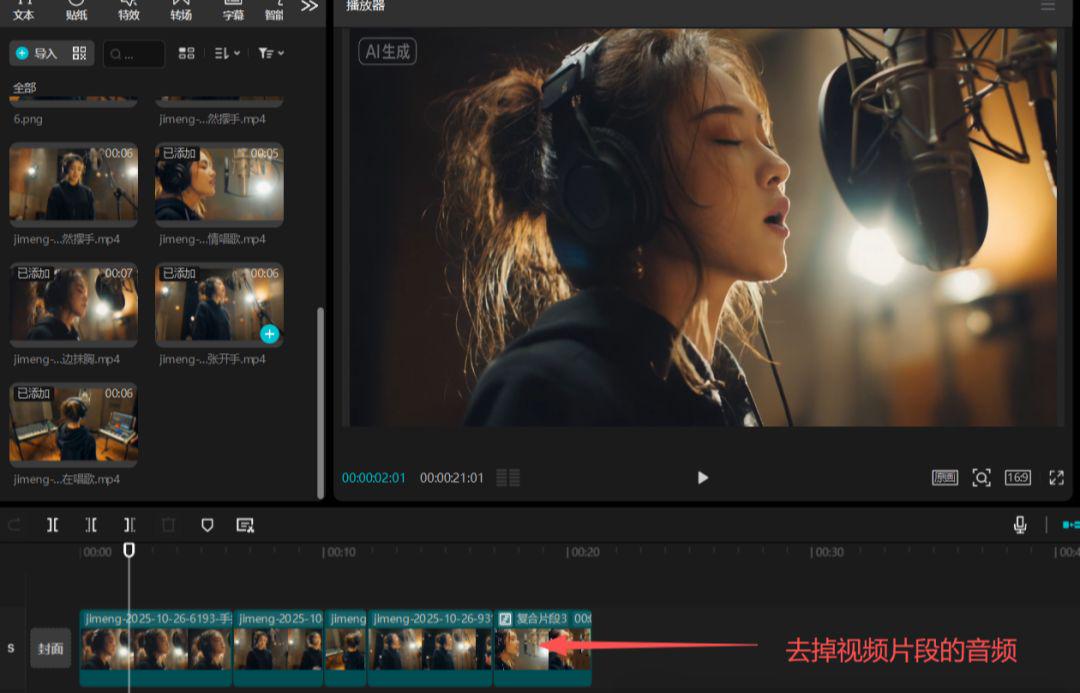Viewport: 1080px width, 693px height.
Task: Open the 贴纸 stickers panel
Action: pos(76,10)
